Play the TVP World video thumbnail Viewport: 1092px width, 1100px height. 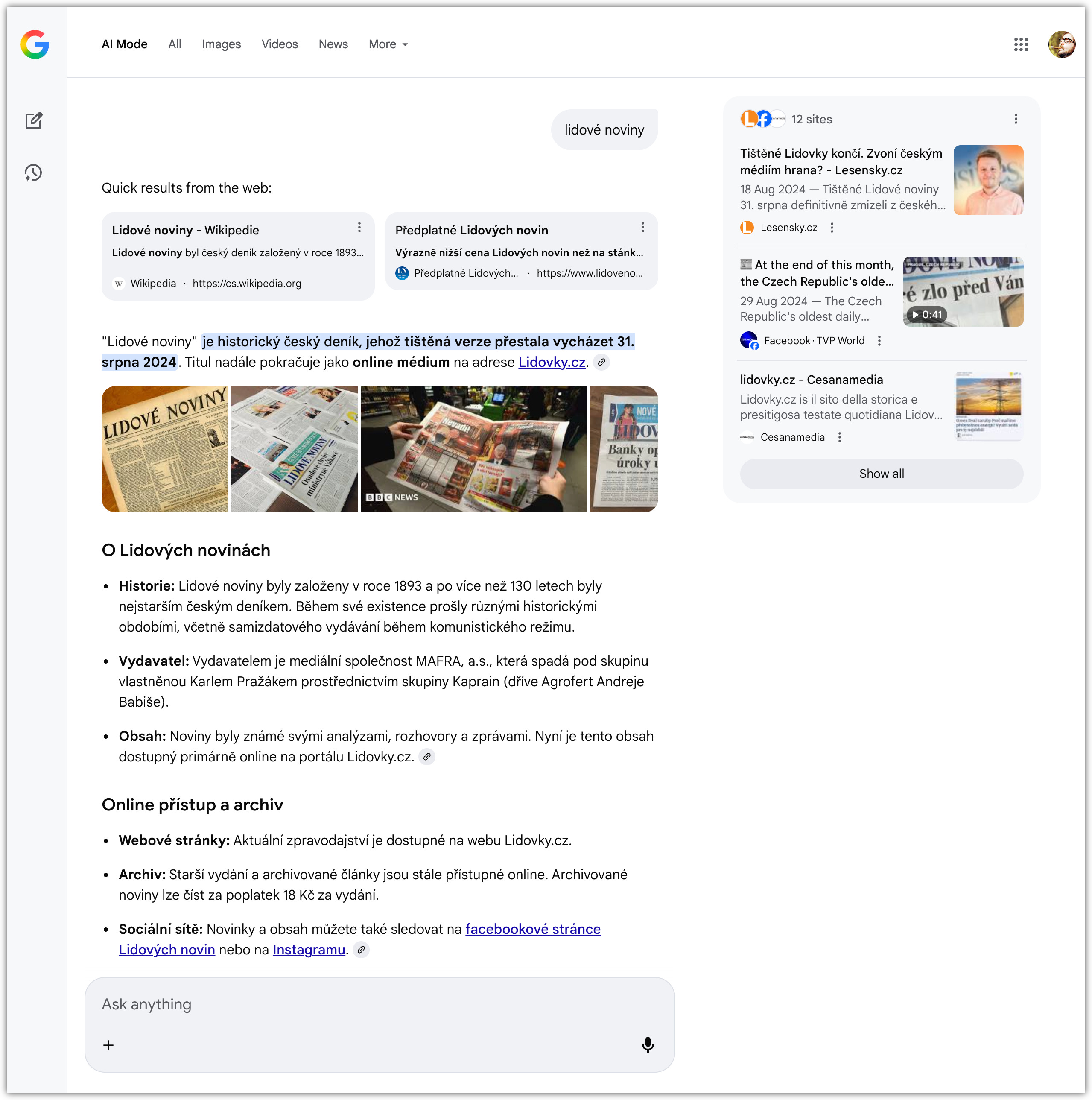pyautogui.click(x=963, y=292)
